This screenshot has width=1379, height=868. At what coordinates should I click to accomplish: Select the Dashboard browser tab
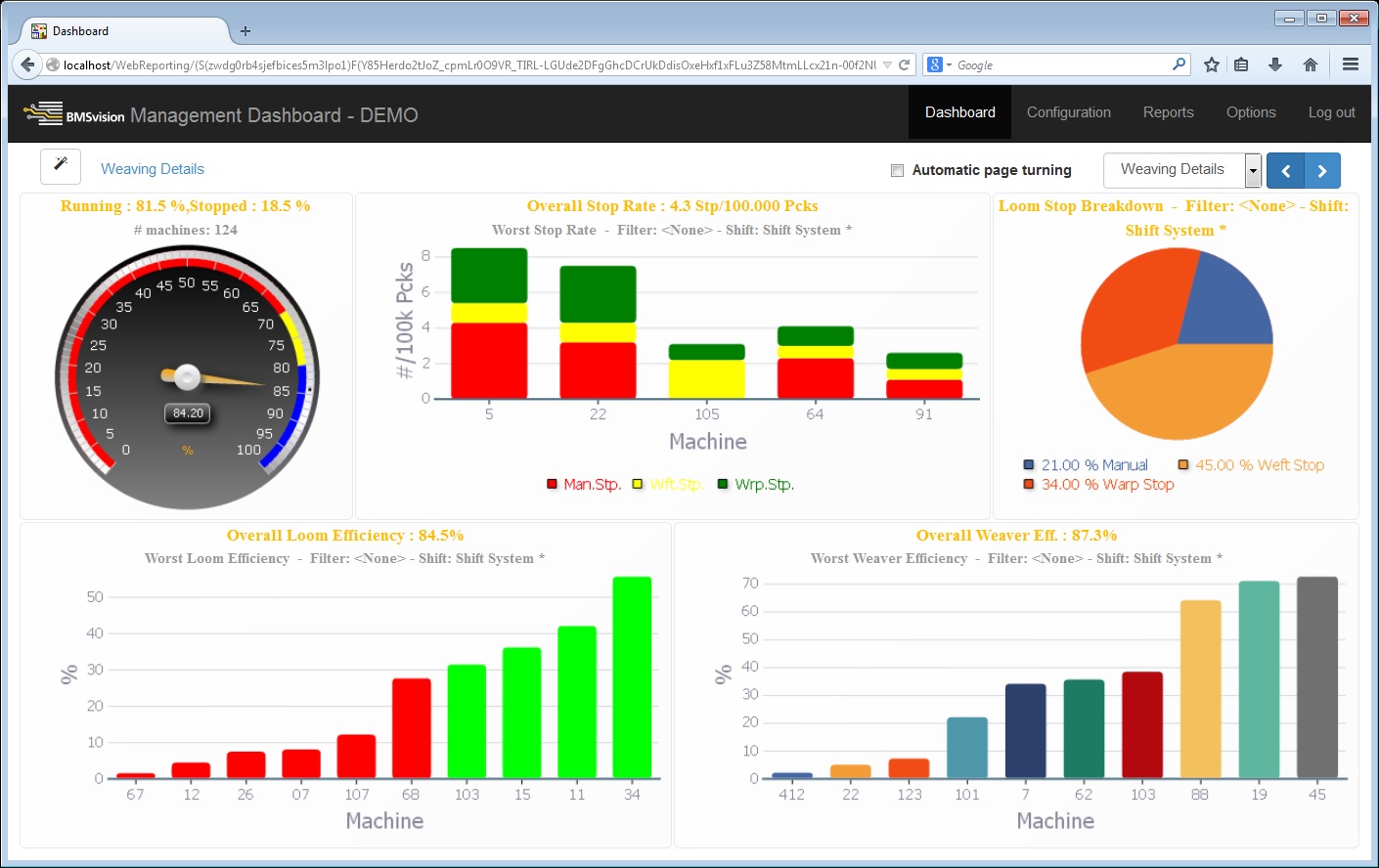click(122, 31)
